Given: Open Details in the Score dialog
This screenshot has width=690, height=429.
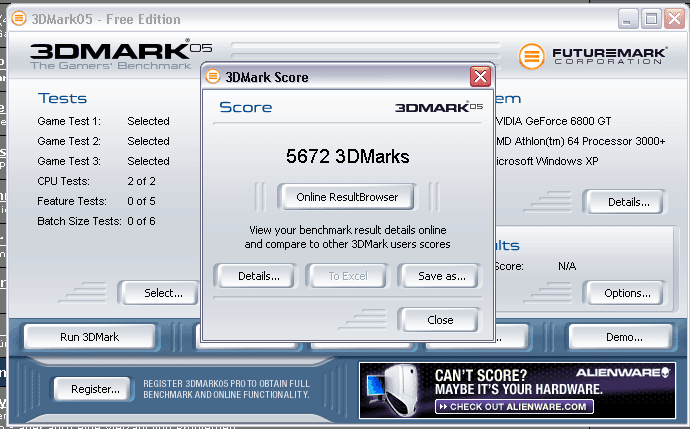Looking at the screenshot, I should click(258, 276).
